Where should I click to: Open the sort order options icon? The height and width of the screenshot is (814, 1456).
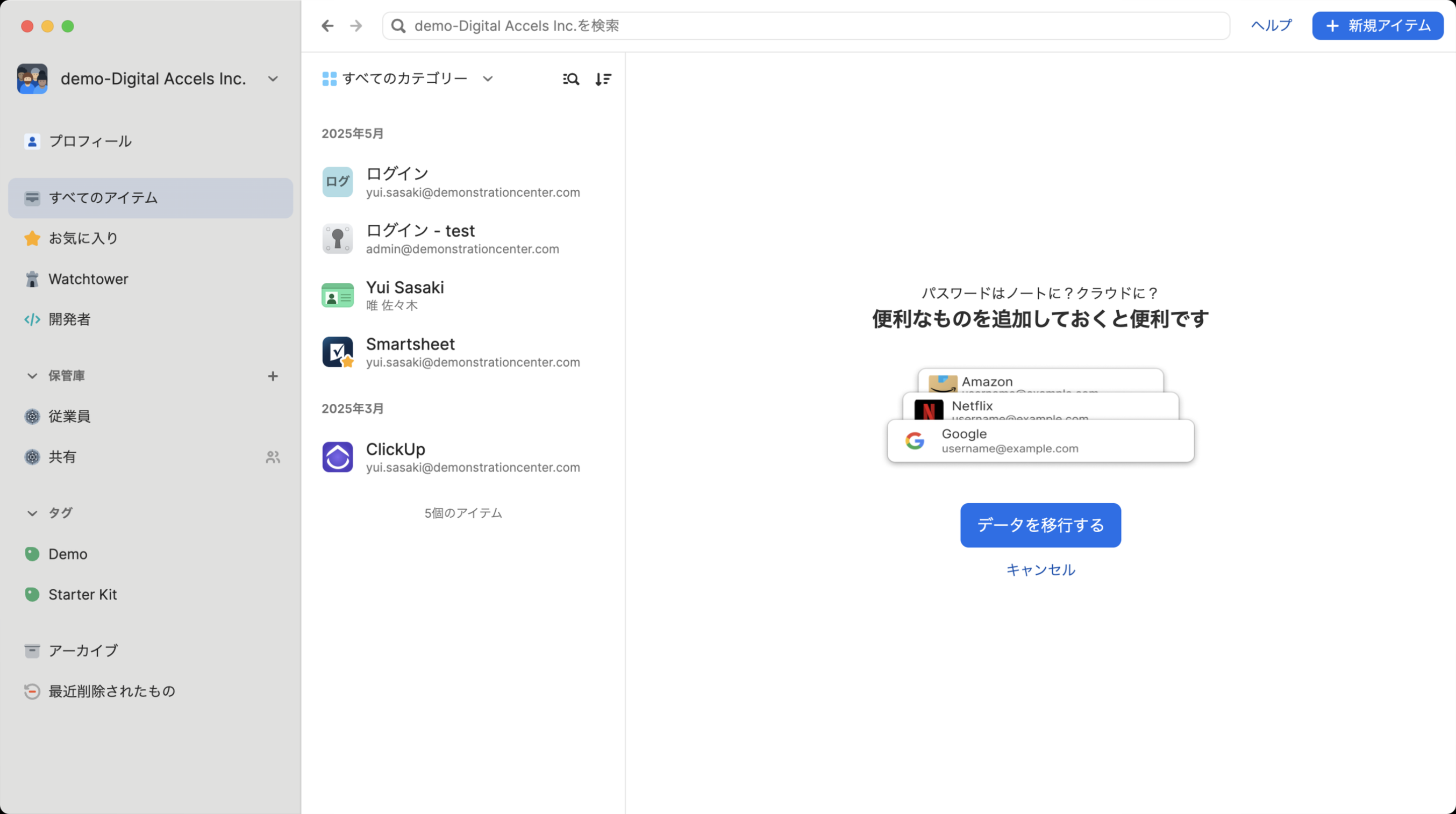click(x=603, y=79)
